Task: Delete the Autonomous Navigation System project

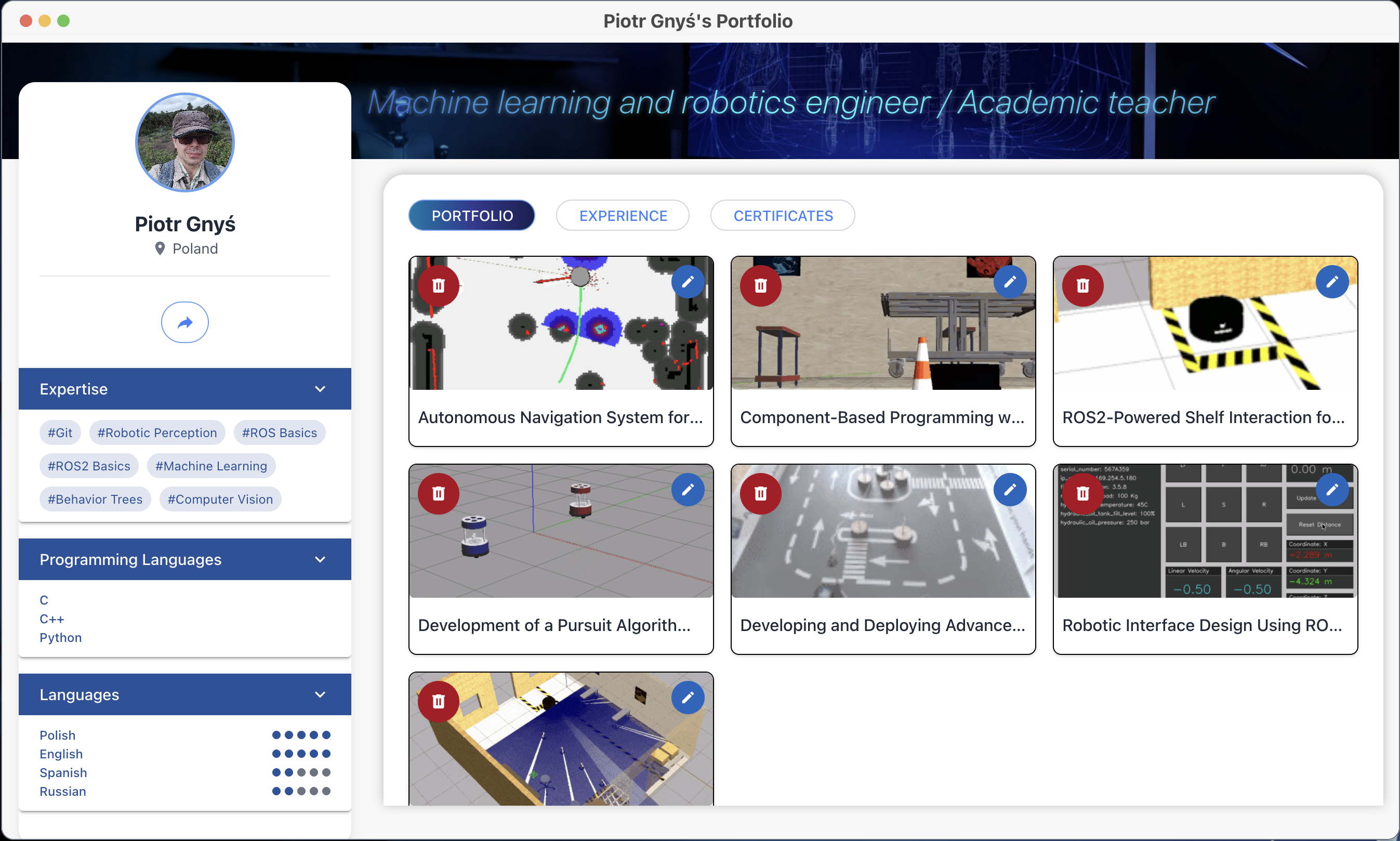Action: (x=438, y=286)
